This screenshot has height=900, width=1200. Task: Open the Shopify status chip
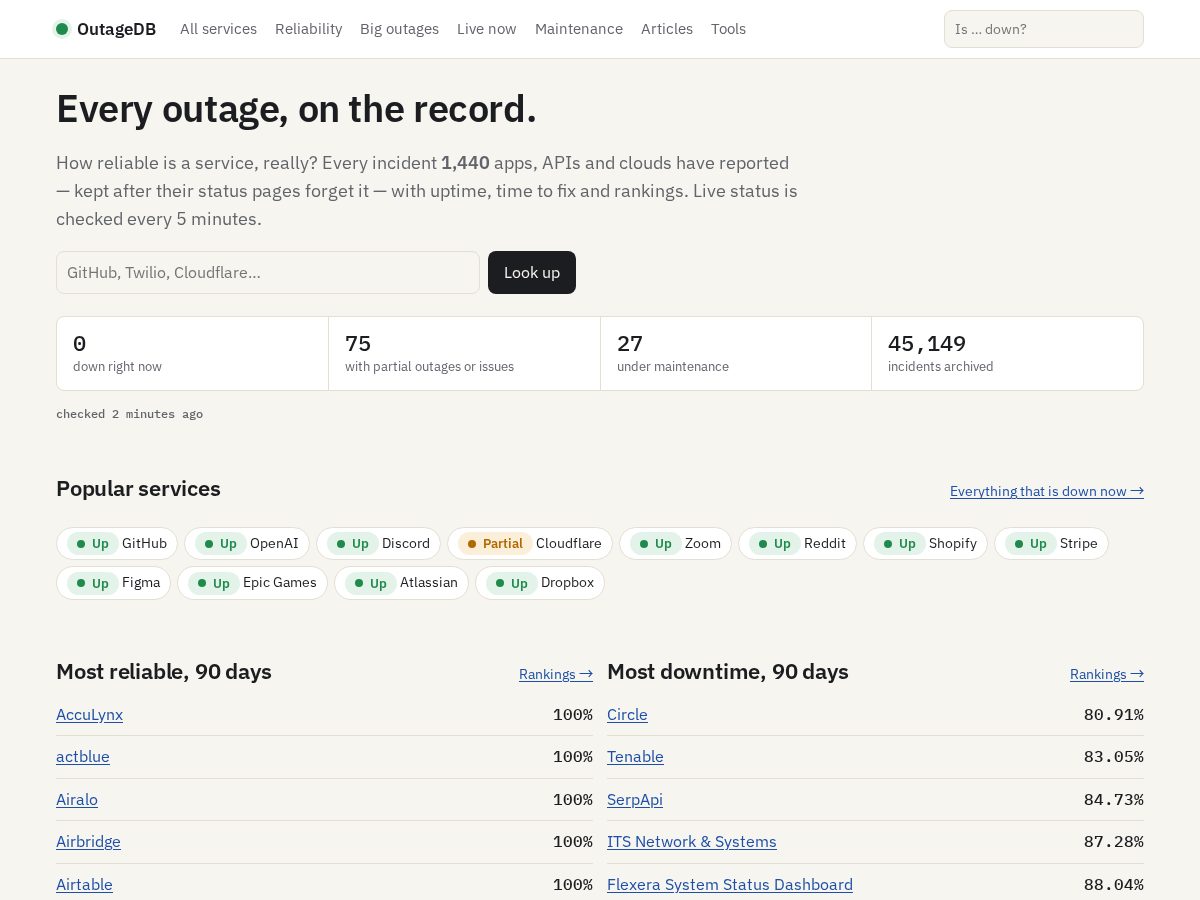coord(925,543)
